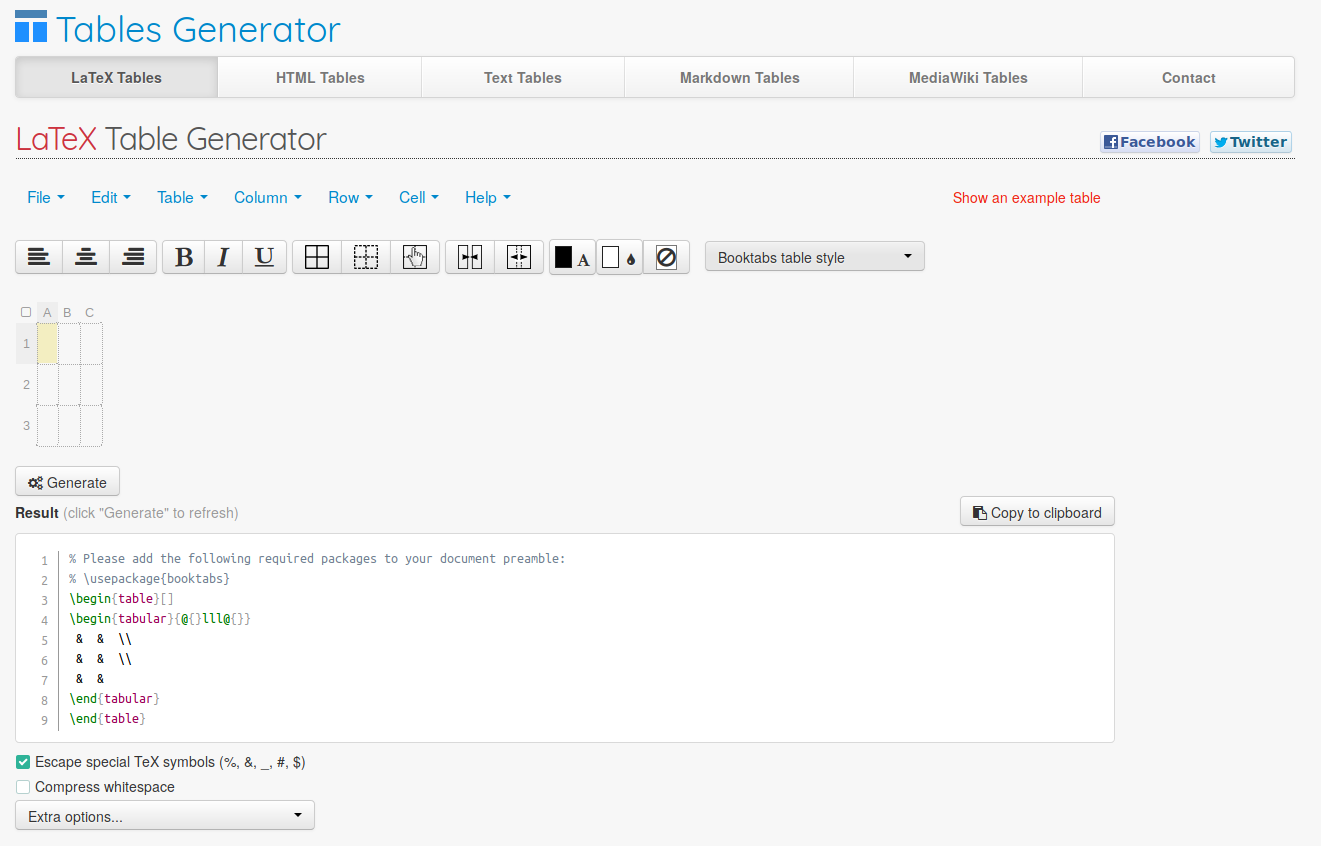This screenshot has width=1321, height=846.
Task: Center-align text with the toolbar icon
Action: coord(86,257)
